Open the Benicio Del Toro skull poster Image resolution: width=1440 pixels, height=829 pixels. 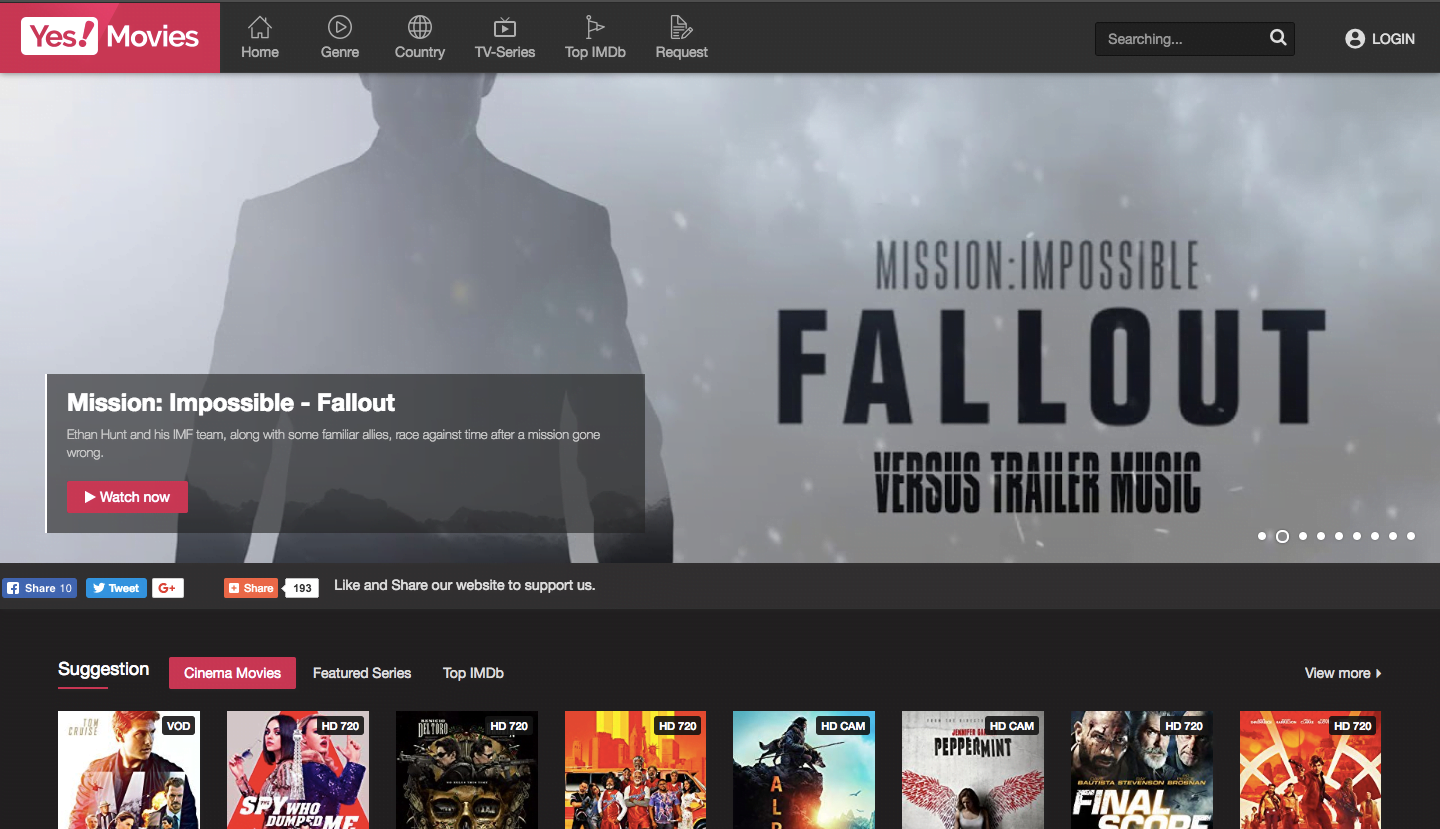[x=467, y=770]
